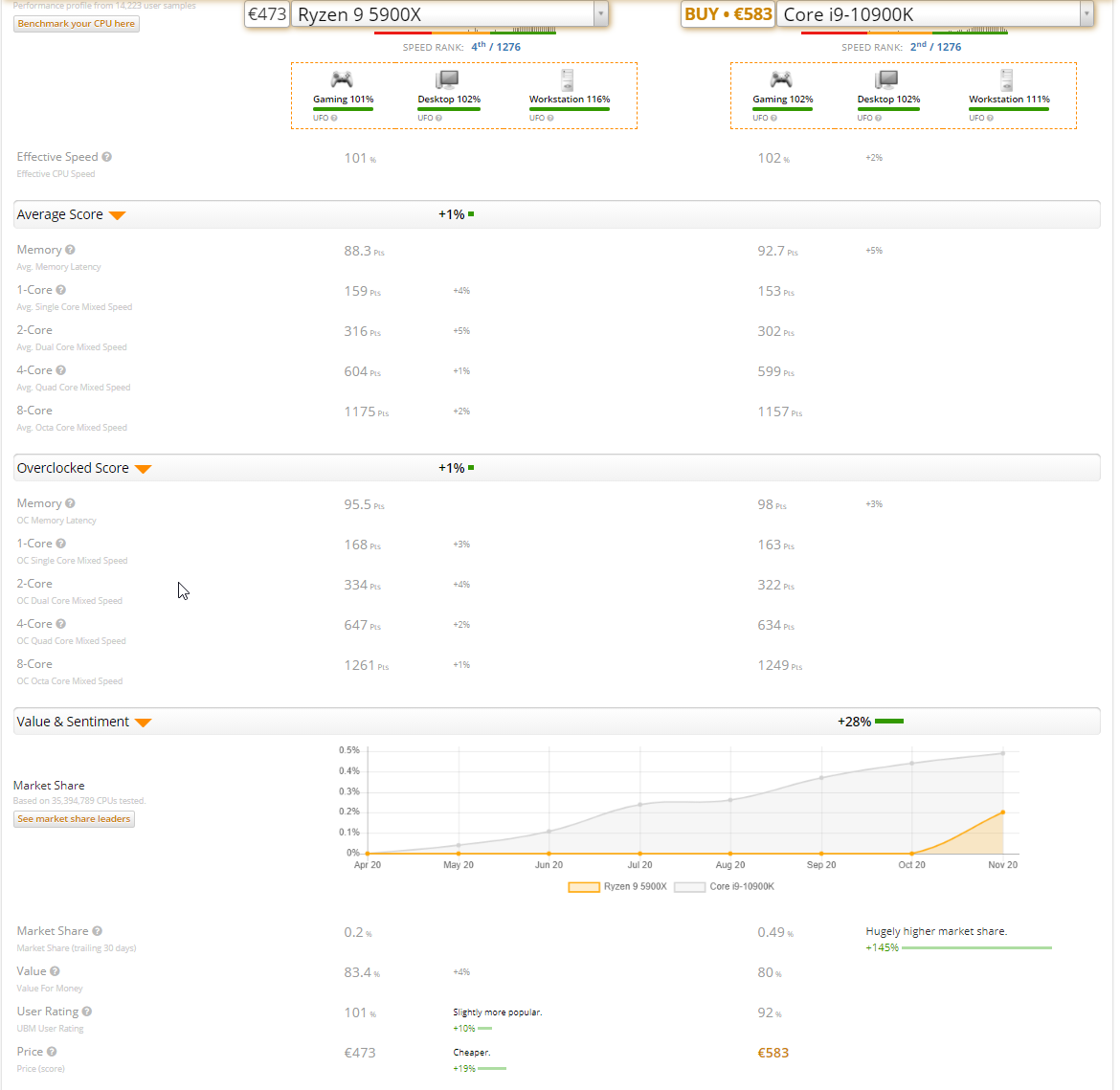Click the Value help icon
The width and height of the screenshot is (1120, 1090).
click(55, 970)
